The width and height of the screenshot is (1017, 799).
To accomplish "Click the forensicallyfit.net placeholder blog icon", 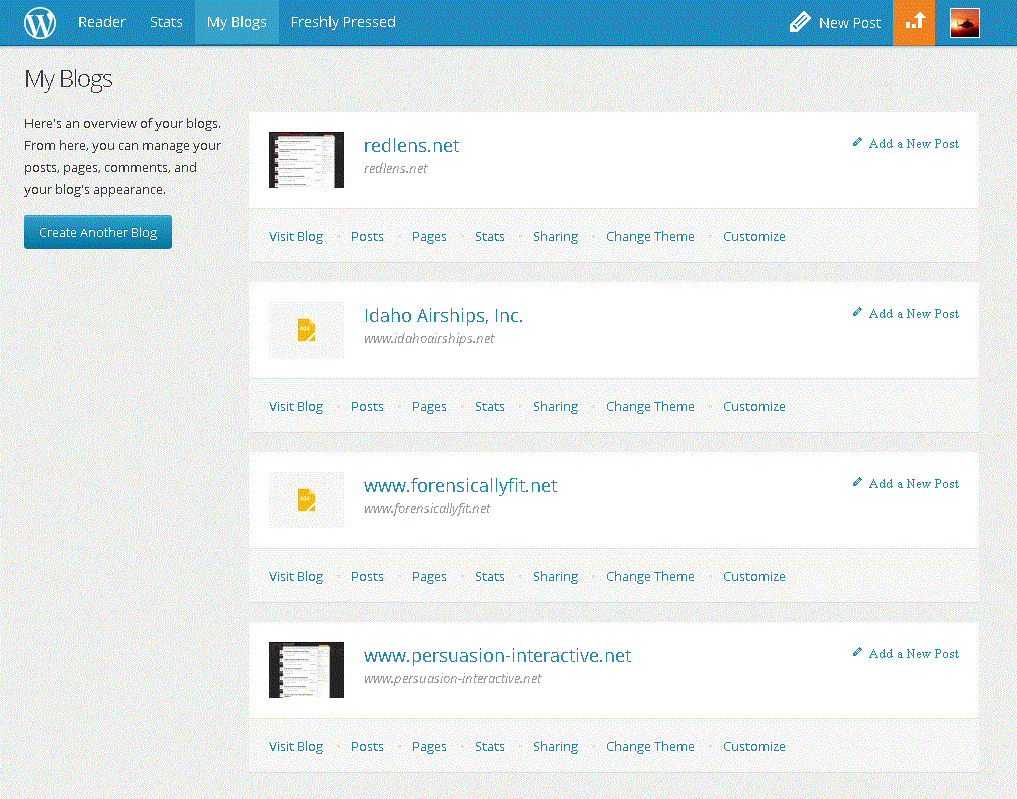I will tap(306, 500).
